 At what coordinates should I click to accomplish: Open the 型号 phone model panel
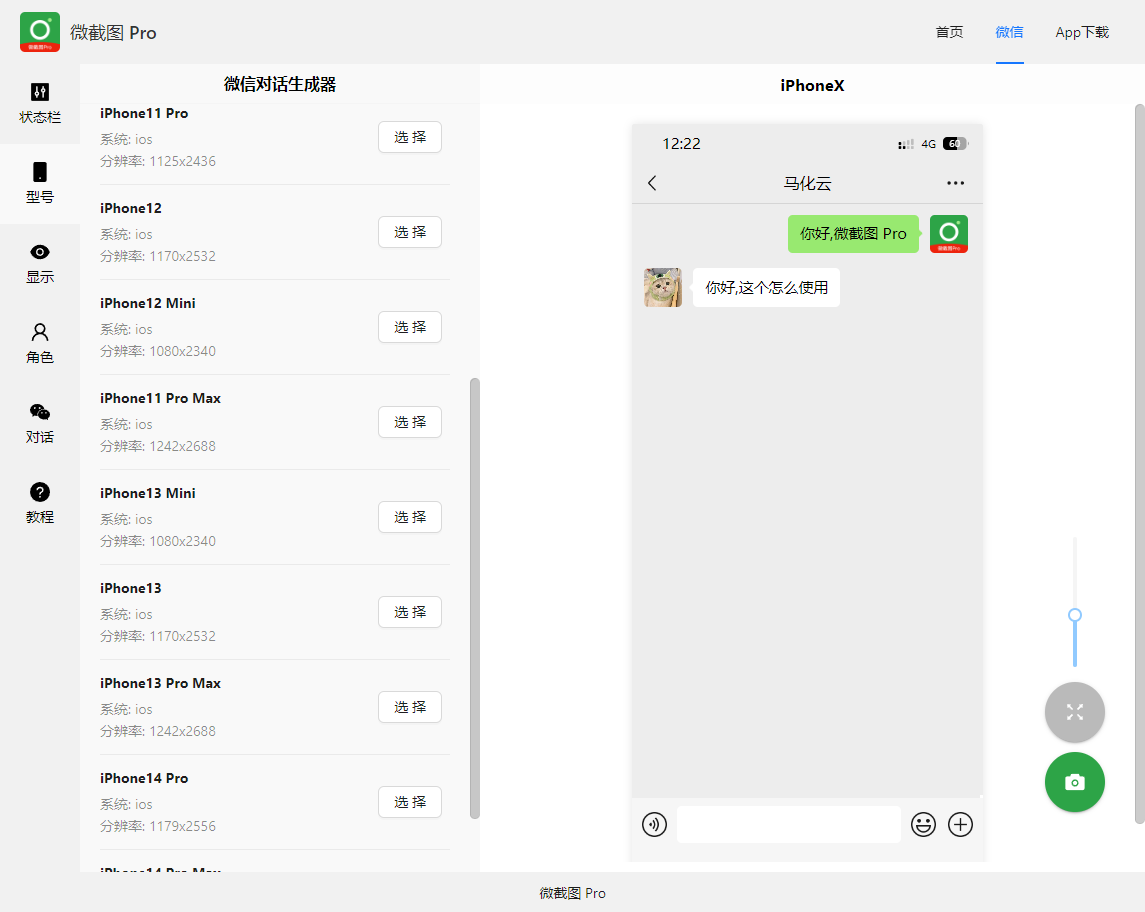pos(40,183)
